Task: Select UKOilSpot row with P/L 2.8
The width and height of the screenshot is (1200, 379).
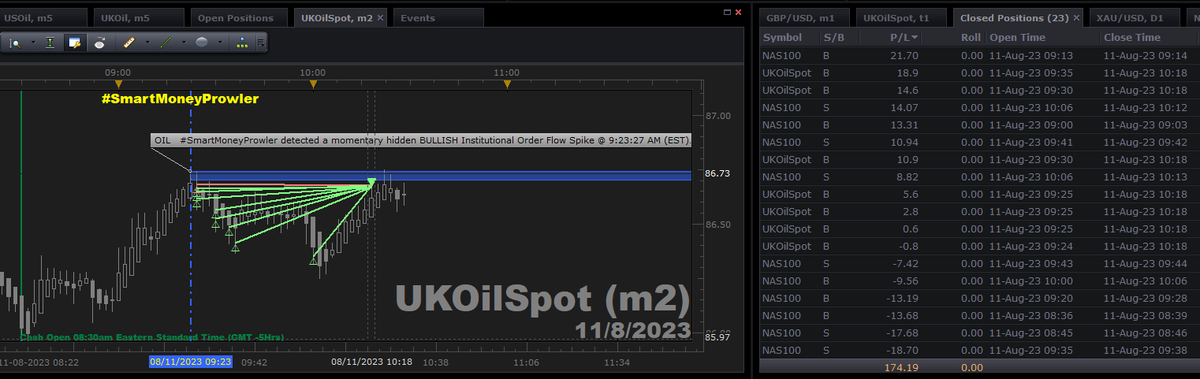Action: click(979, 212)
